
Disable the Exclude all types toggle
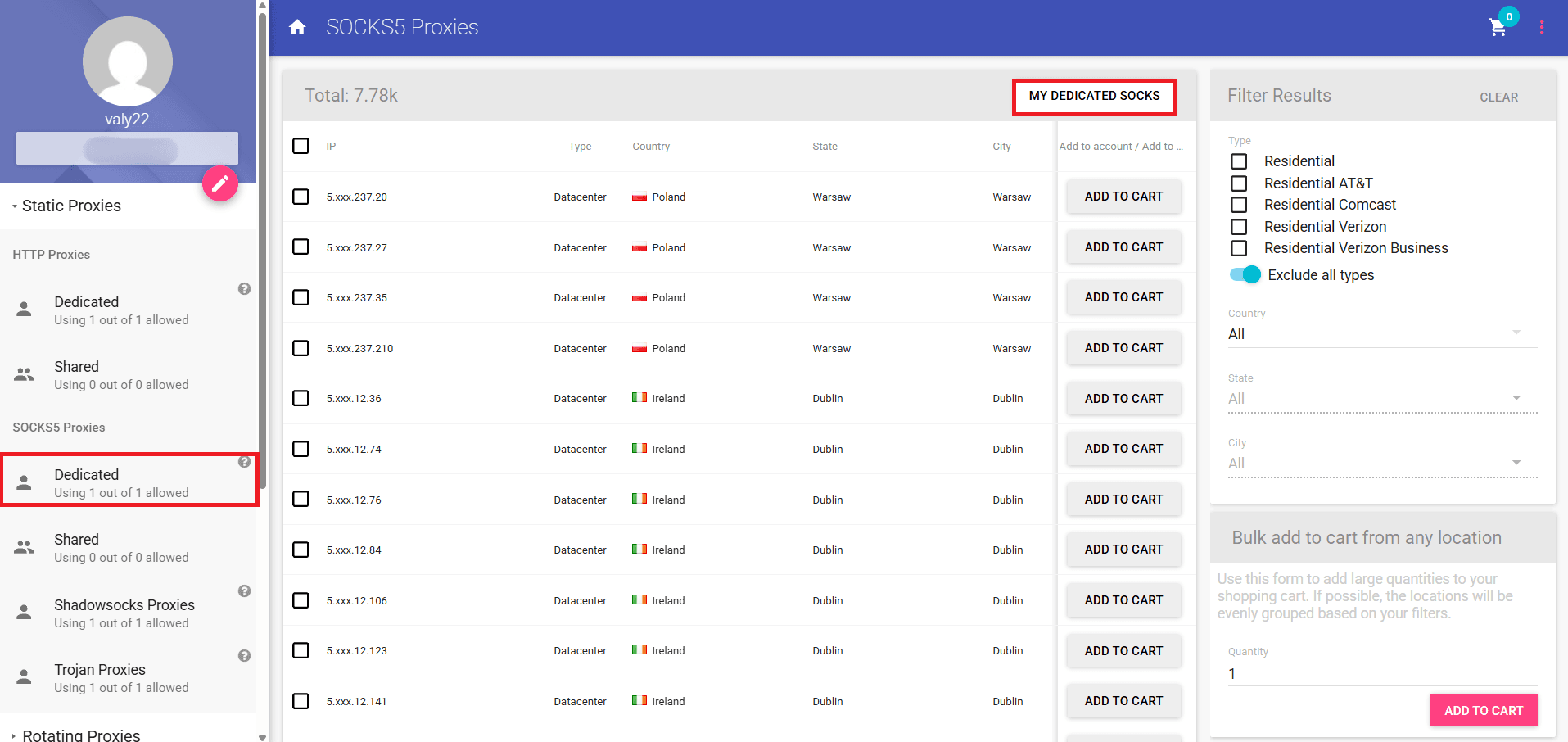coord(1245,275)
